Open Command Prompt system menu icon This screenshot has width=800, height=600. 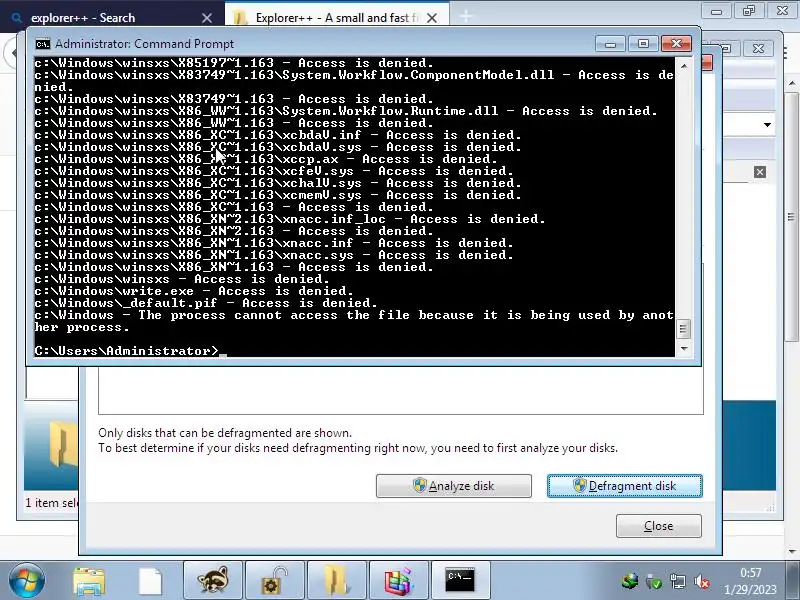(43, 44)
